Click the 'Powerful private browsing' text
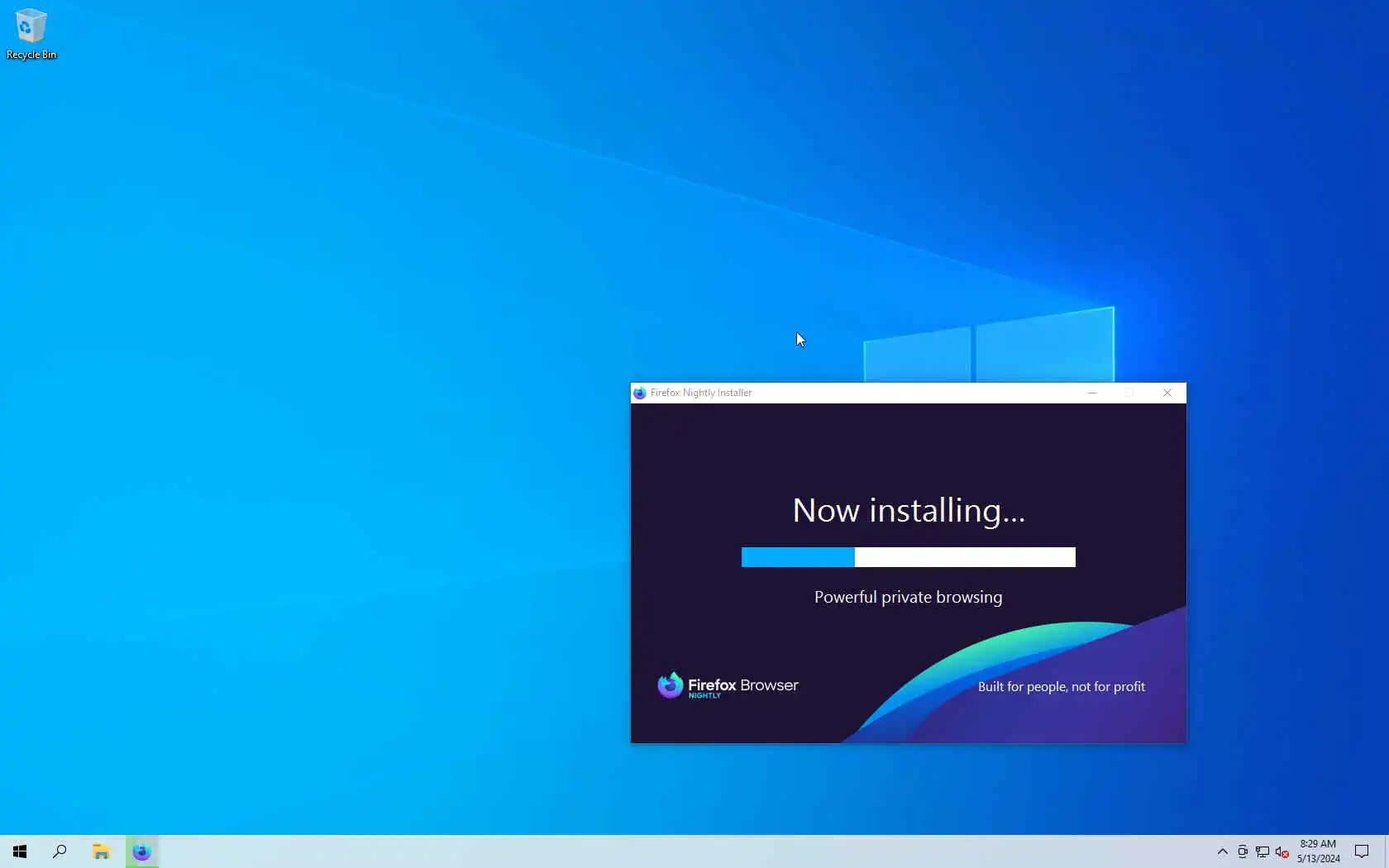 [909, 597]
